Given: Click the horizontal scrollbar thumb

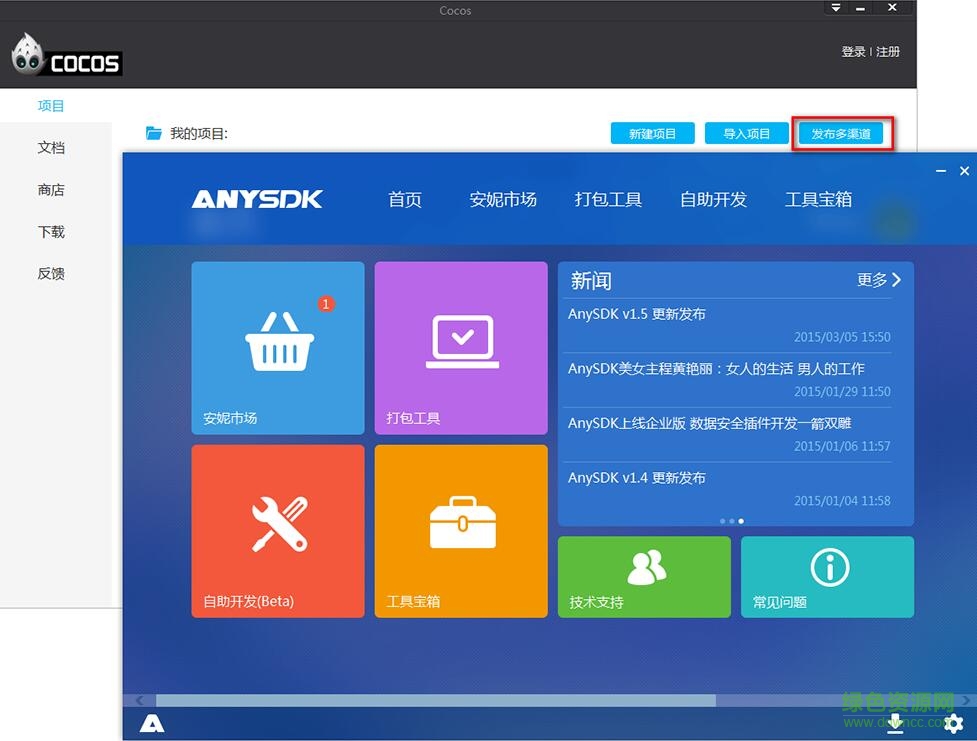Looking at the screenshot, I should coord(435,701).
